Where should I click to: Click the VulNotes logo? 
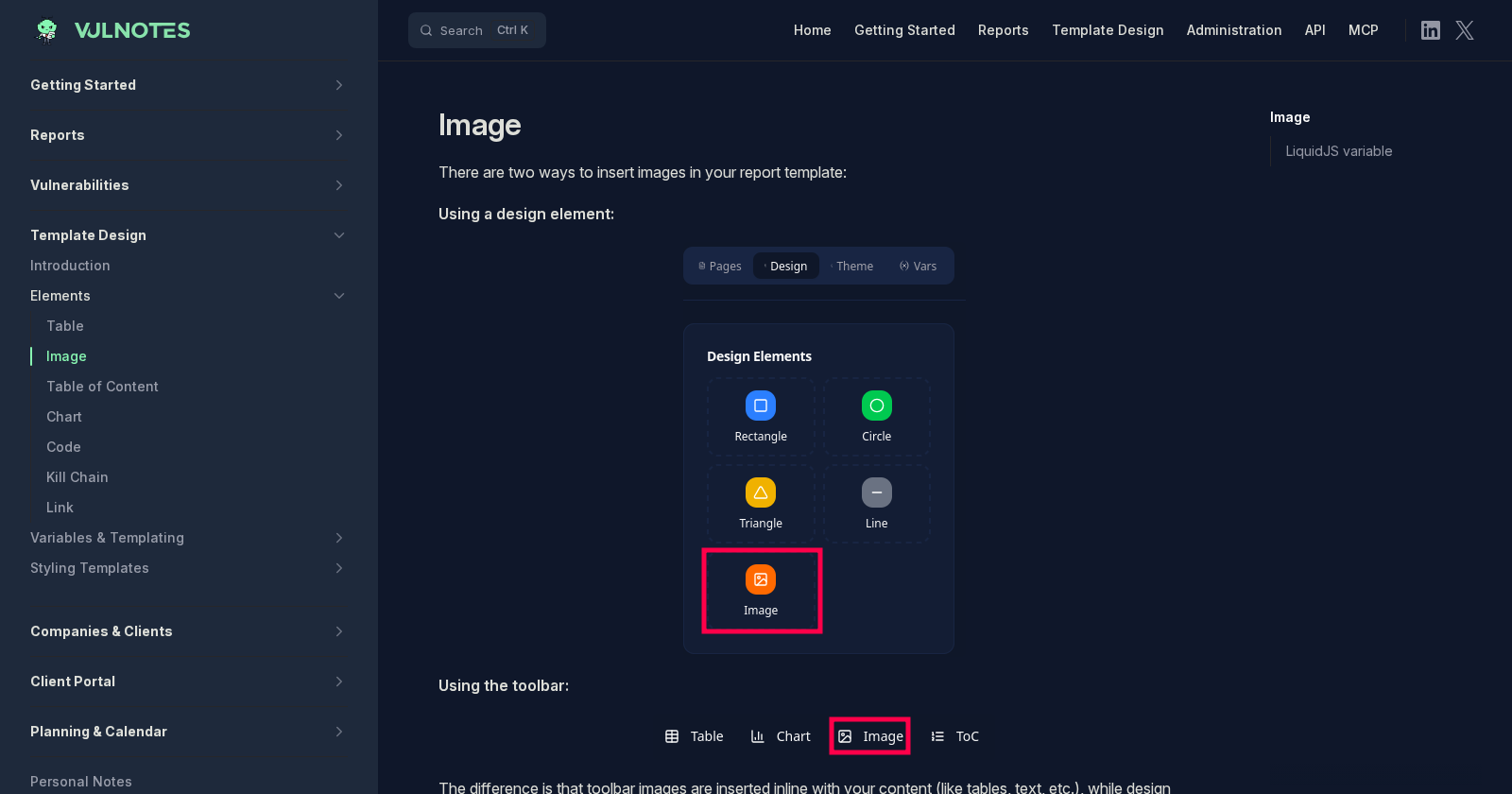click(112, 30)
